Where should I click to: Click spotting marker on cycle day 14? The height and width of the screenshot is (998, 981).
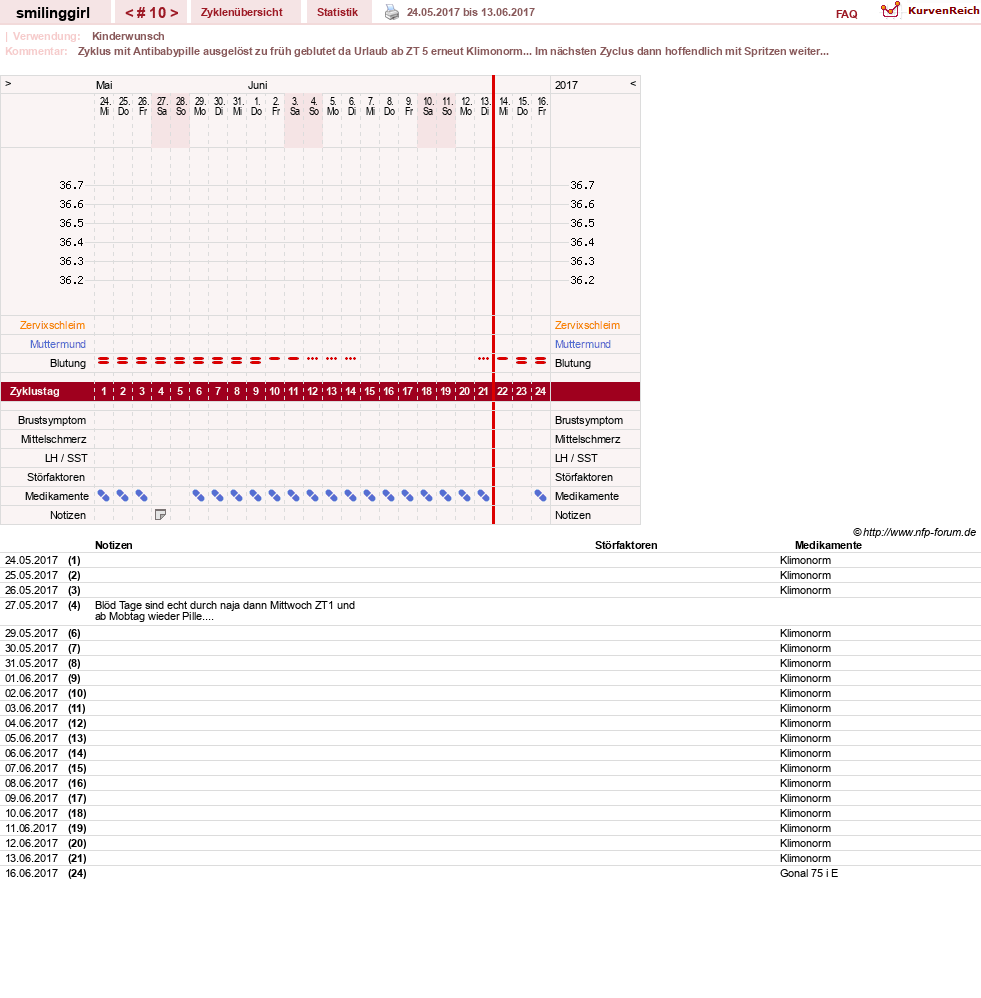350,359
